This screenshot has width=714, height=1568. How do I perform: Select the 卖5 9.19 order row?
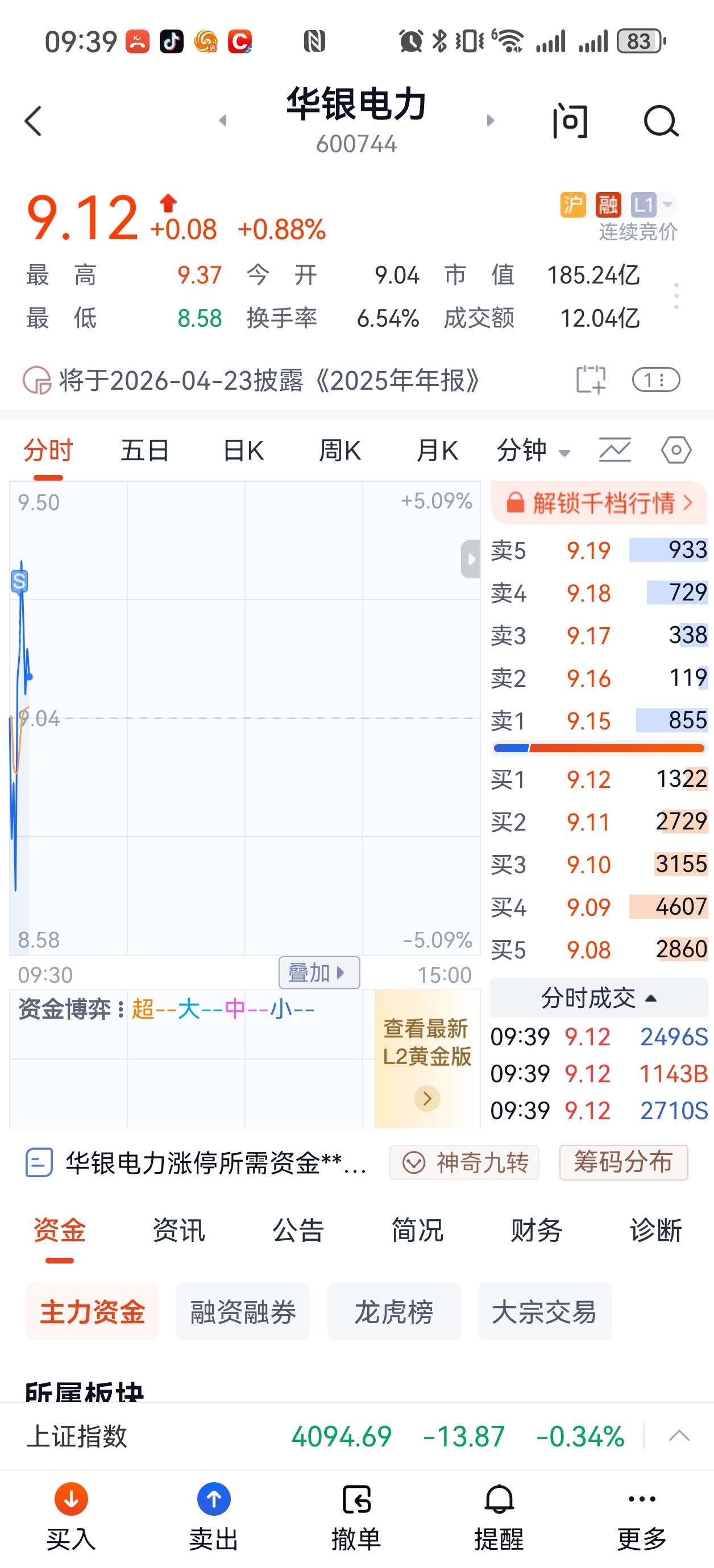coord(599,551)
